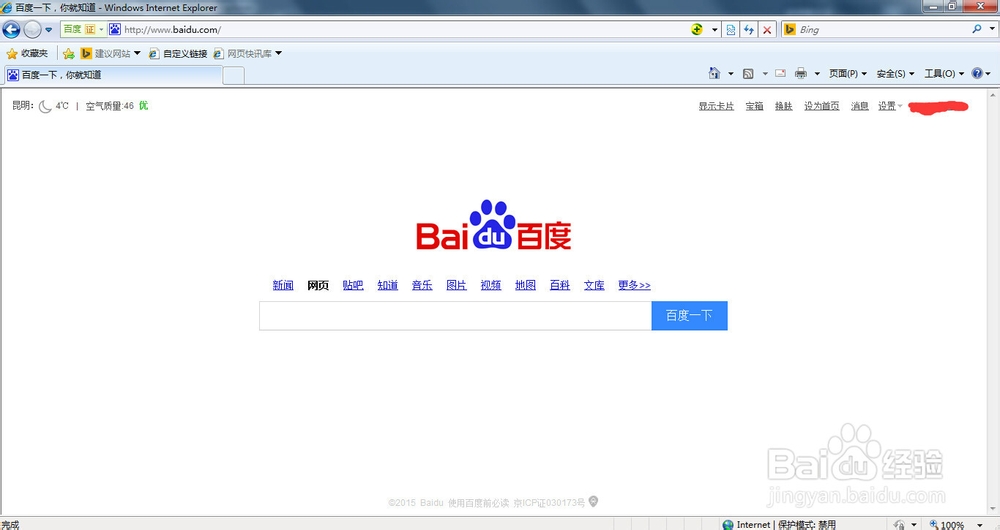This screenshot has height=530, width=1000.
Task: Select the 百度一下,你就知道 tab
Action: pos(114,75)
